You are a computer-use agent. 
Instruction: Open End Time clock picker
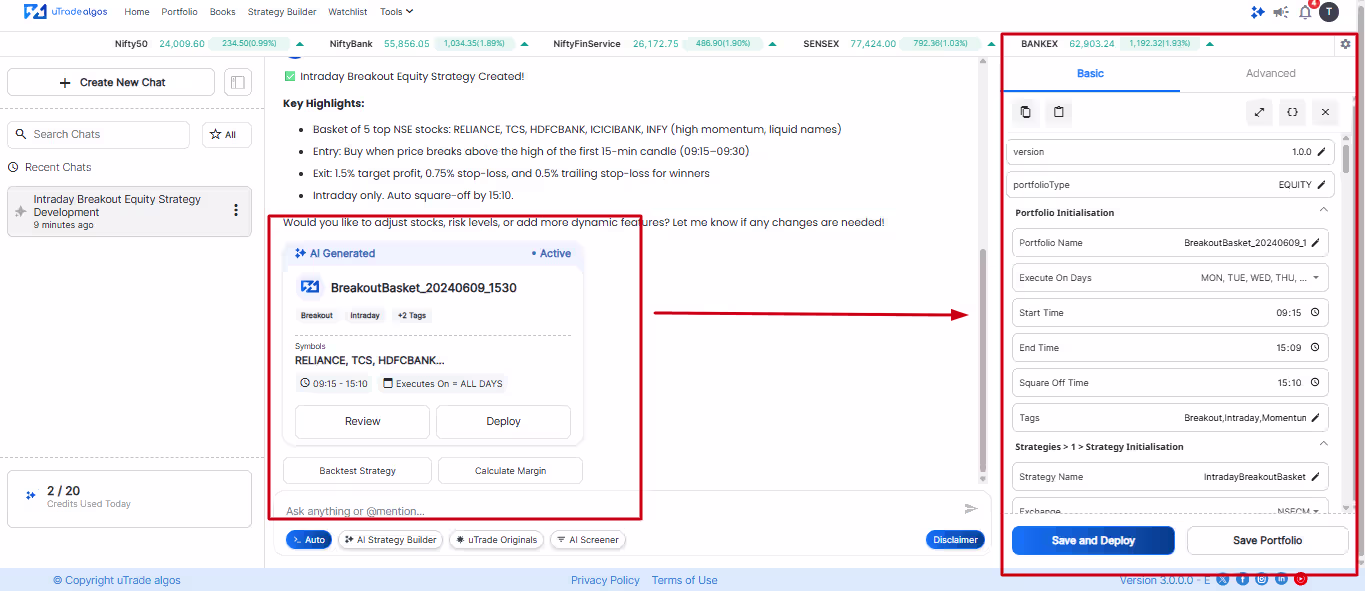point(1314,348)
